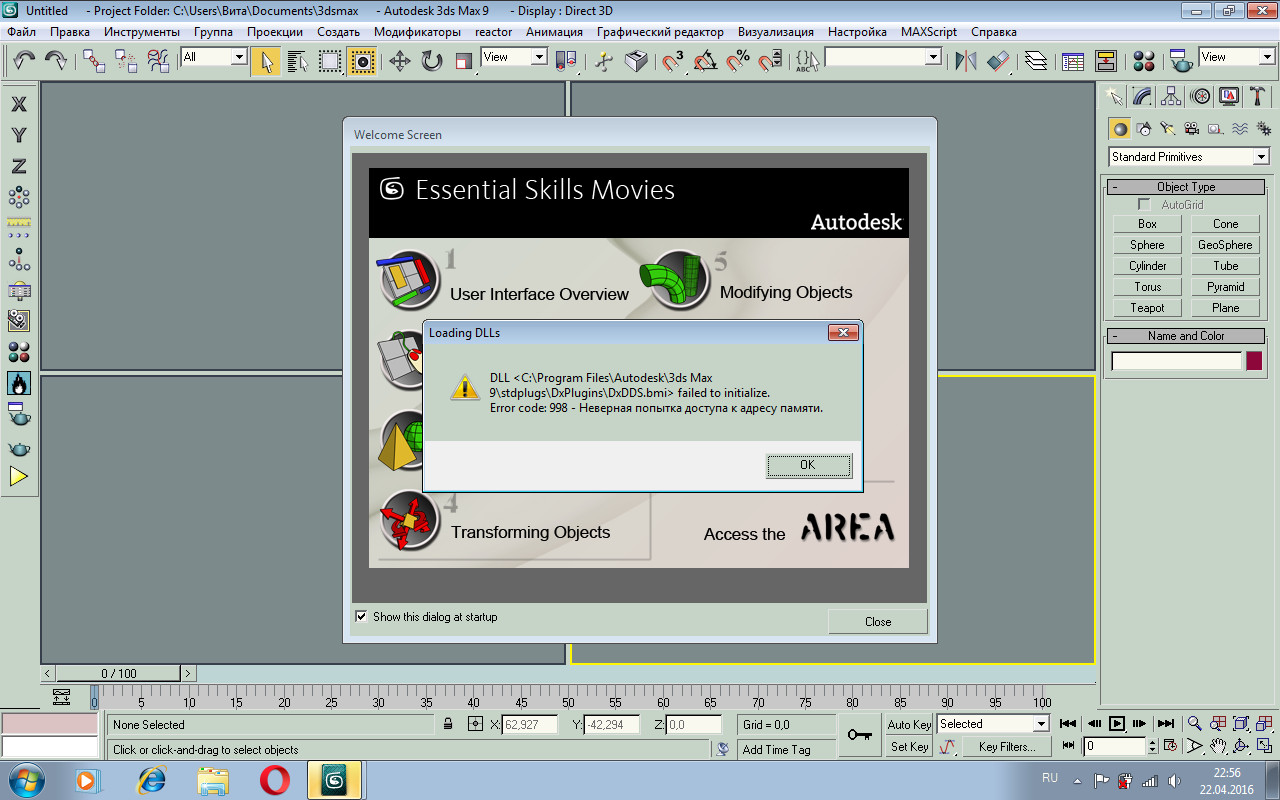Click the Bind to Space Warp icon
The height and width of the screenshot is (800, 1280).
coord(158,61)
